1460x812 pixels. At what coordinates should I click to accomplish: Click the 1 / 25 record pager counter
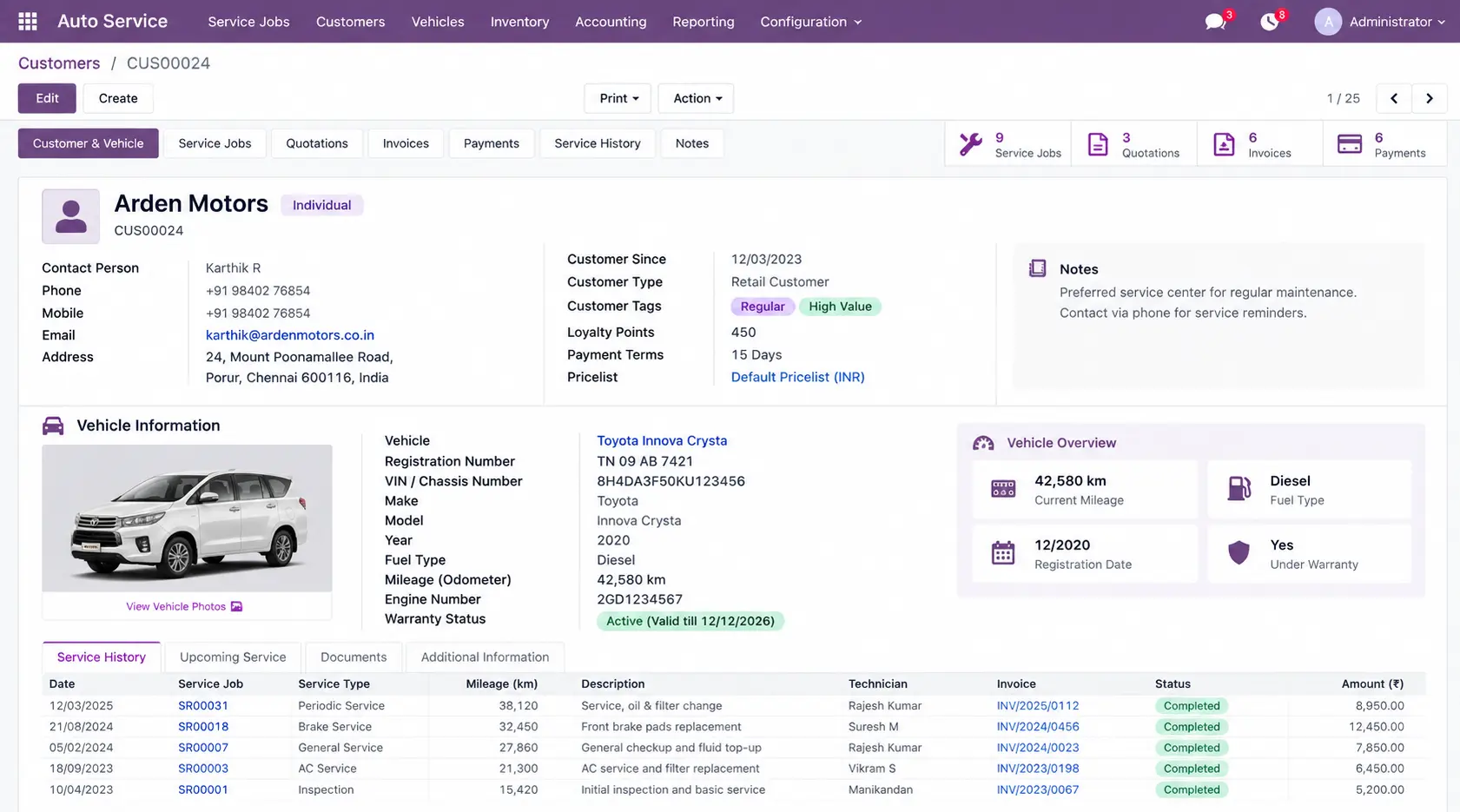click(x=1343, y=98)
